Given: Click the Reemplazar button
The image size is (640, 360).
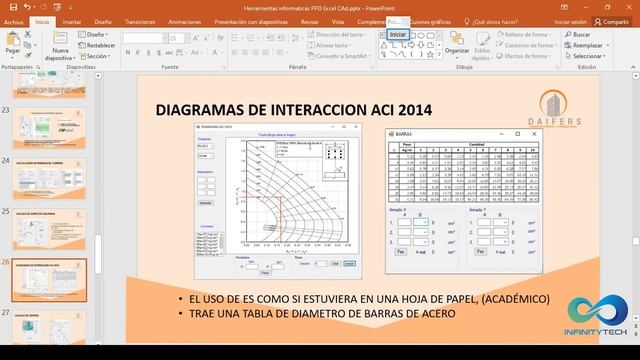Looking at the screenshot, I should pyautogui.click(x=587, y=45).
